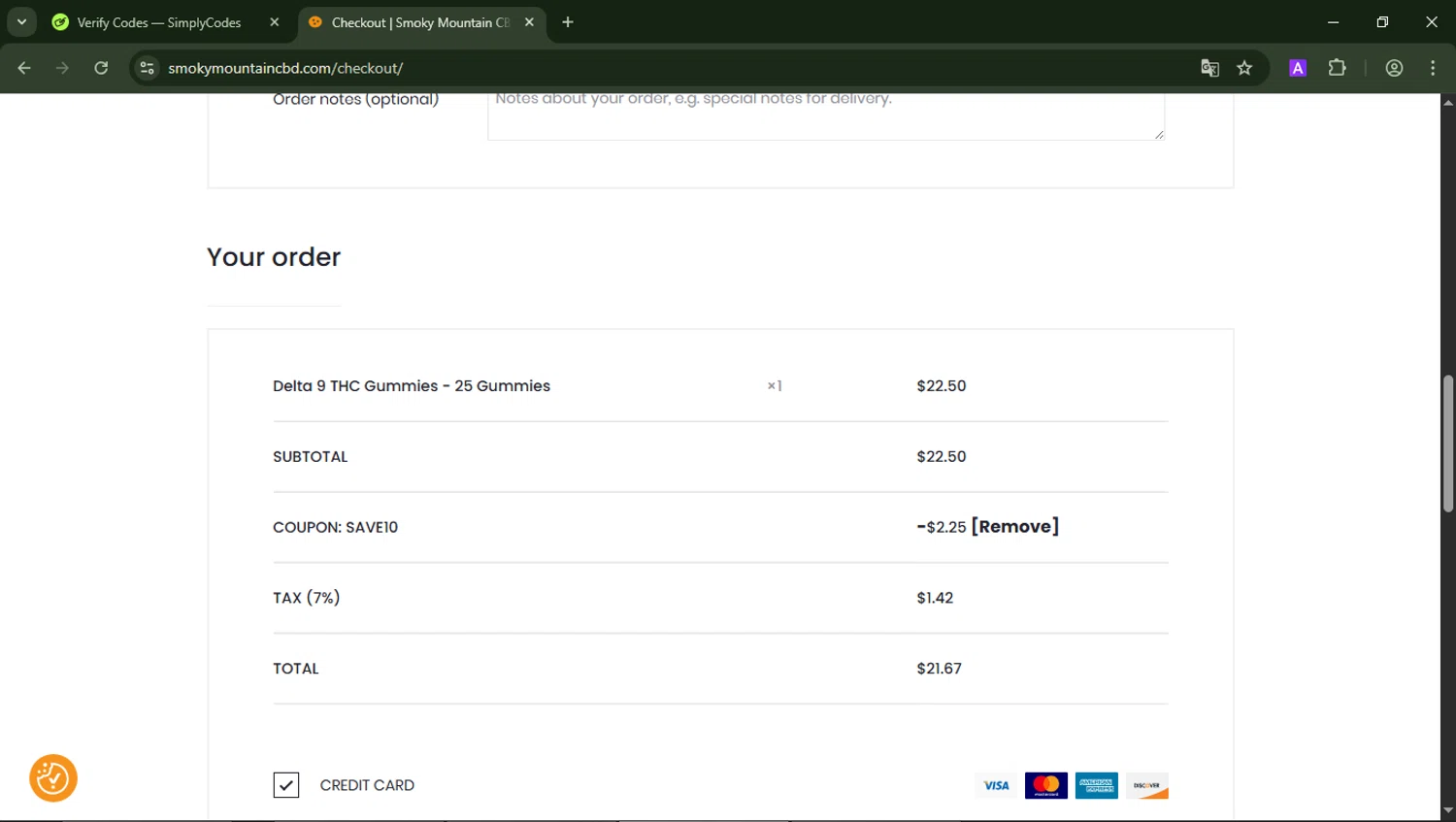Click the COUPON: SAVE10 label

335,527
